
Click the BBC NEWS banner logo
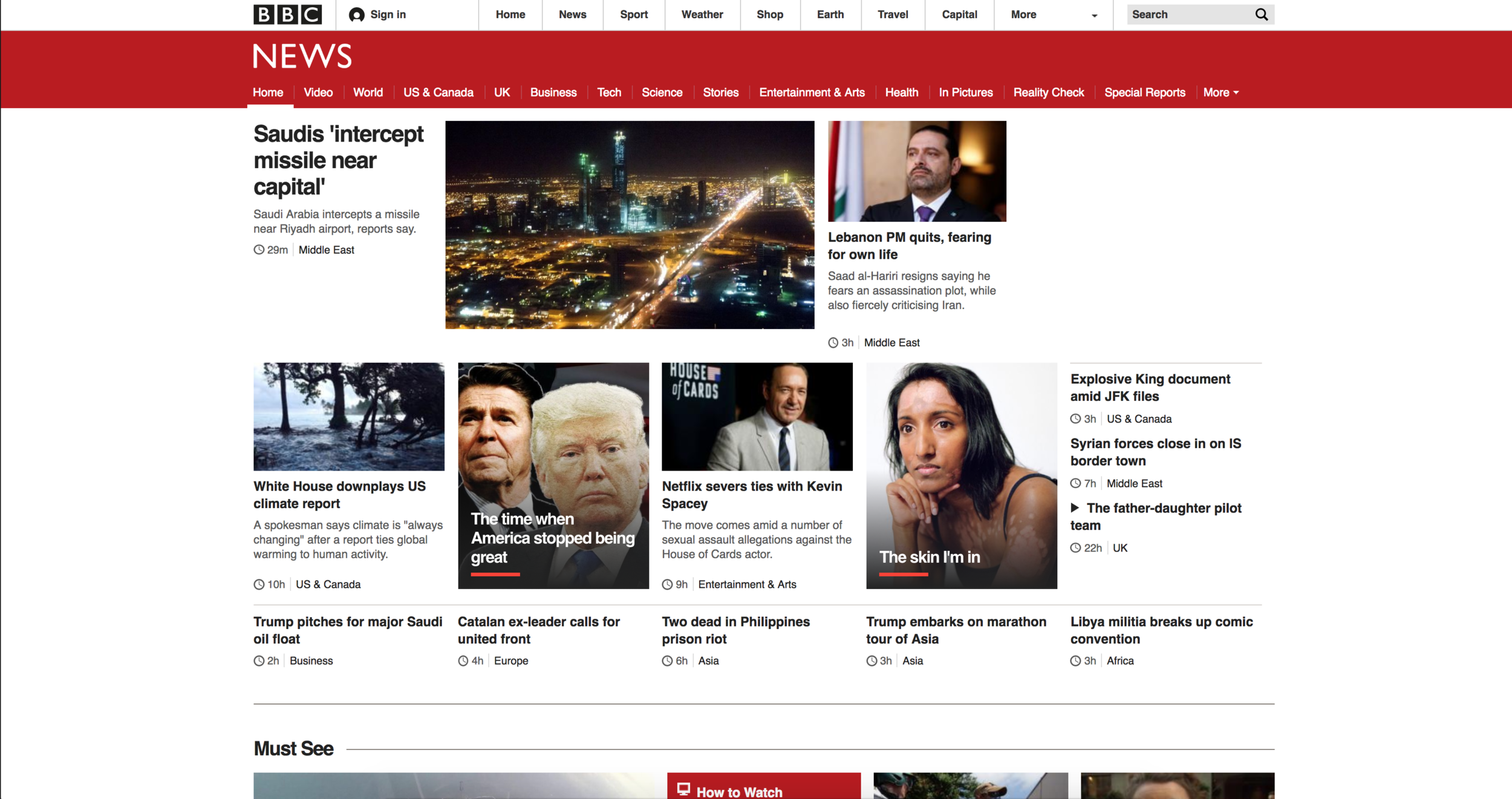tap(302, 56)
